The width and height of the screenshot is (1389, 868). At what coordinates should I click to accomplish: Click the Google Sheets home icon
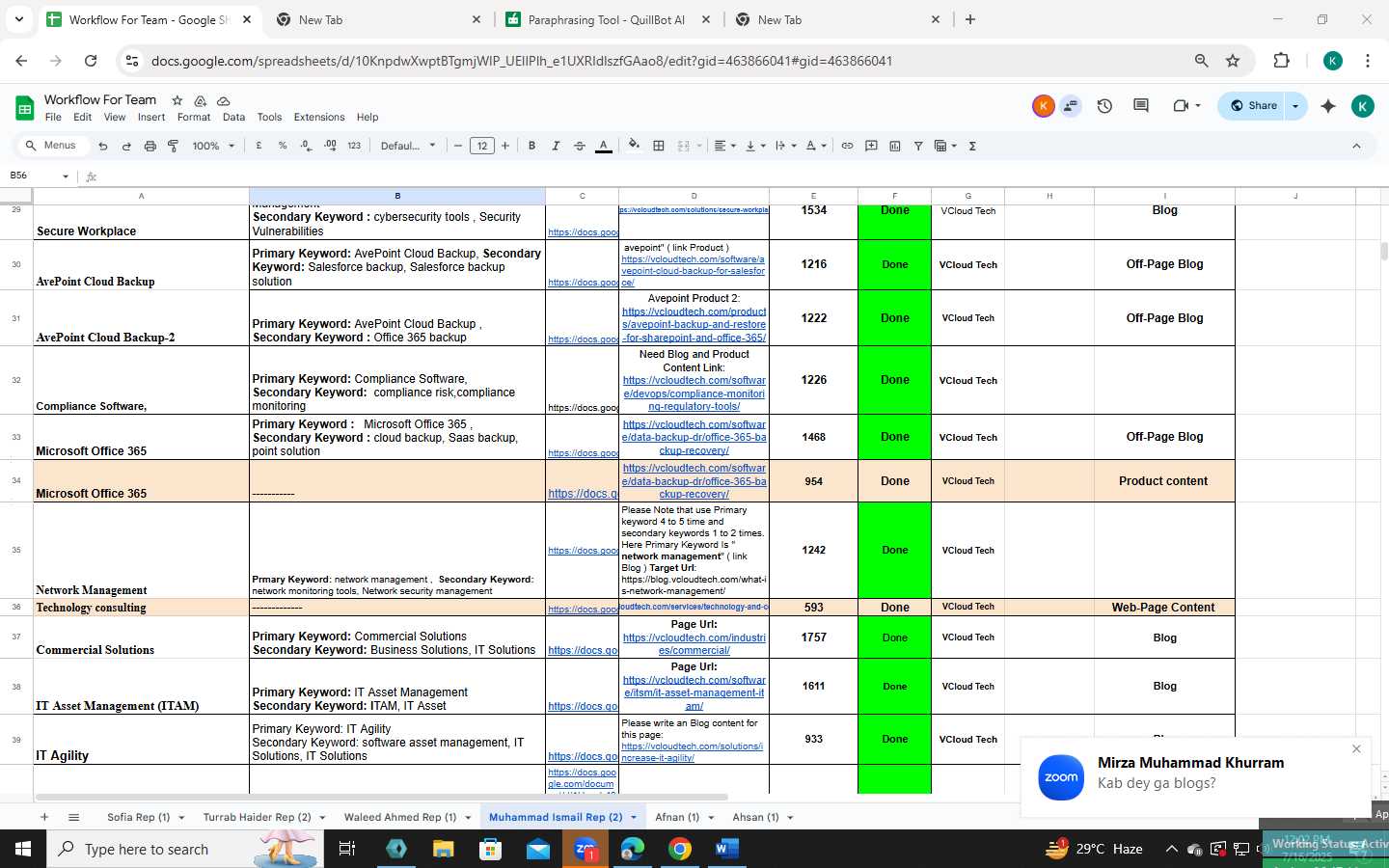click(x=24, y=107)
